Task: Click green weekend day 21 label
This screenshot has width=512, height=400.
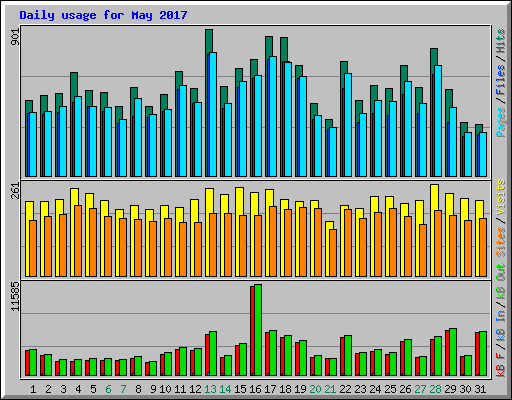Action: (330, 389)
